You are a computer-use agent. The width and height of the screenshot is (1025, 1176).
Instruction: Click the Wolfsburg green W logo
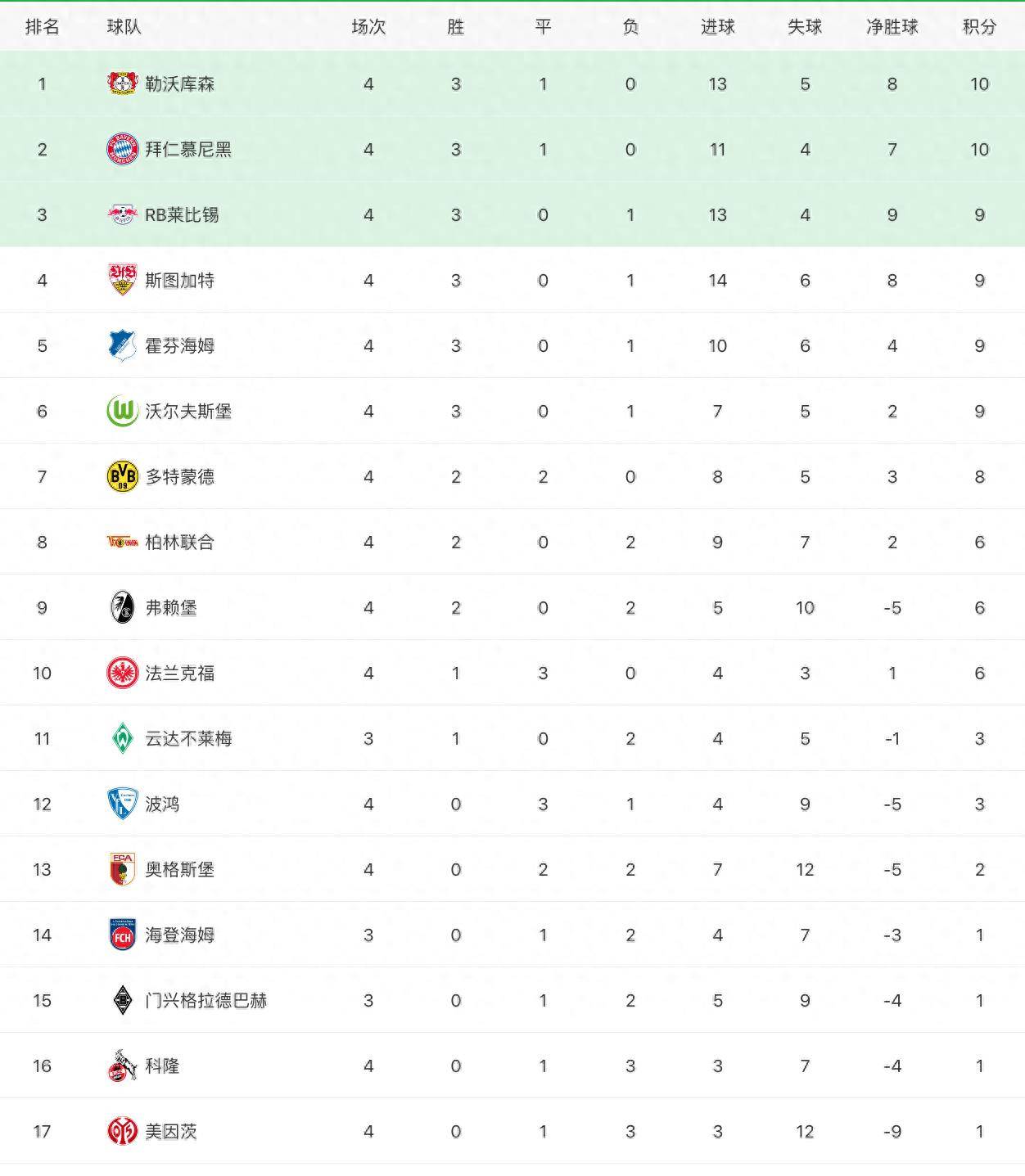point(123,411)
